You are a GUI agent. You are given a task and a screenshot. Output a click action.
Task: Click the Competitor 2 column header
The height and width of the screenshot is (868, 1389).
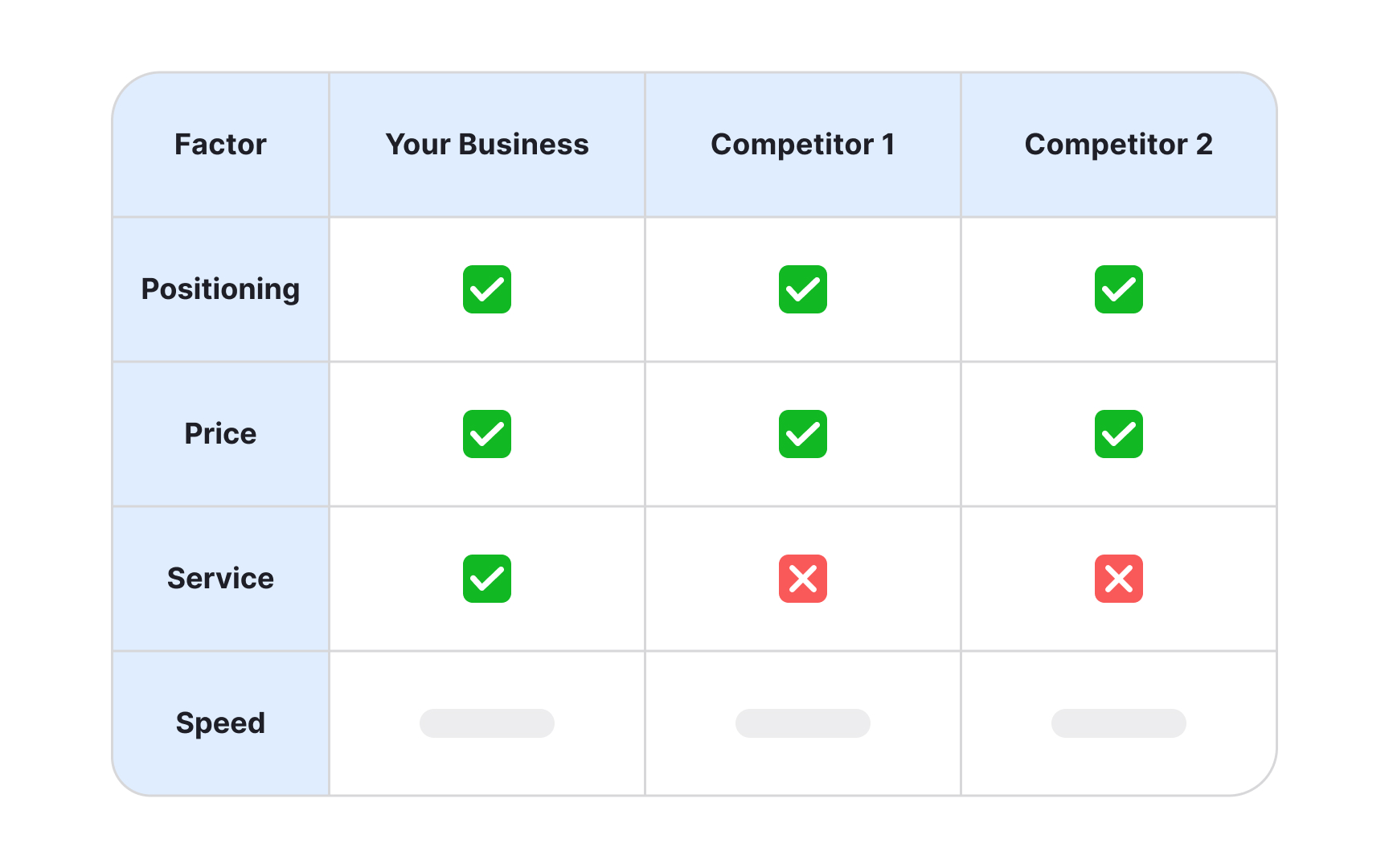[x=1119, y=145]
